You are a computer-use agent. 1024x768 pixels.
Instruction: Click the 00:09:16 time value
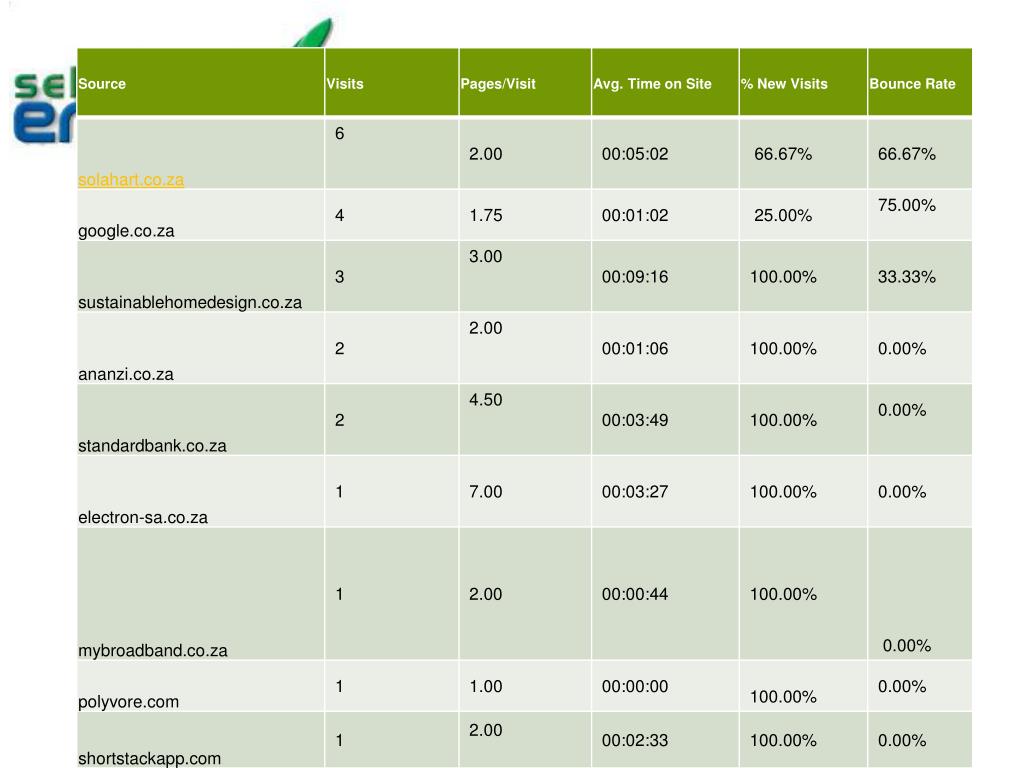(635, 277)
